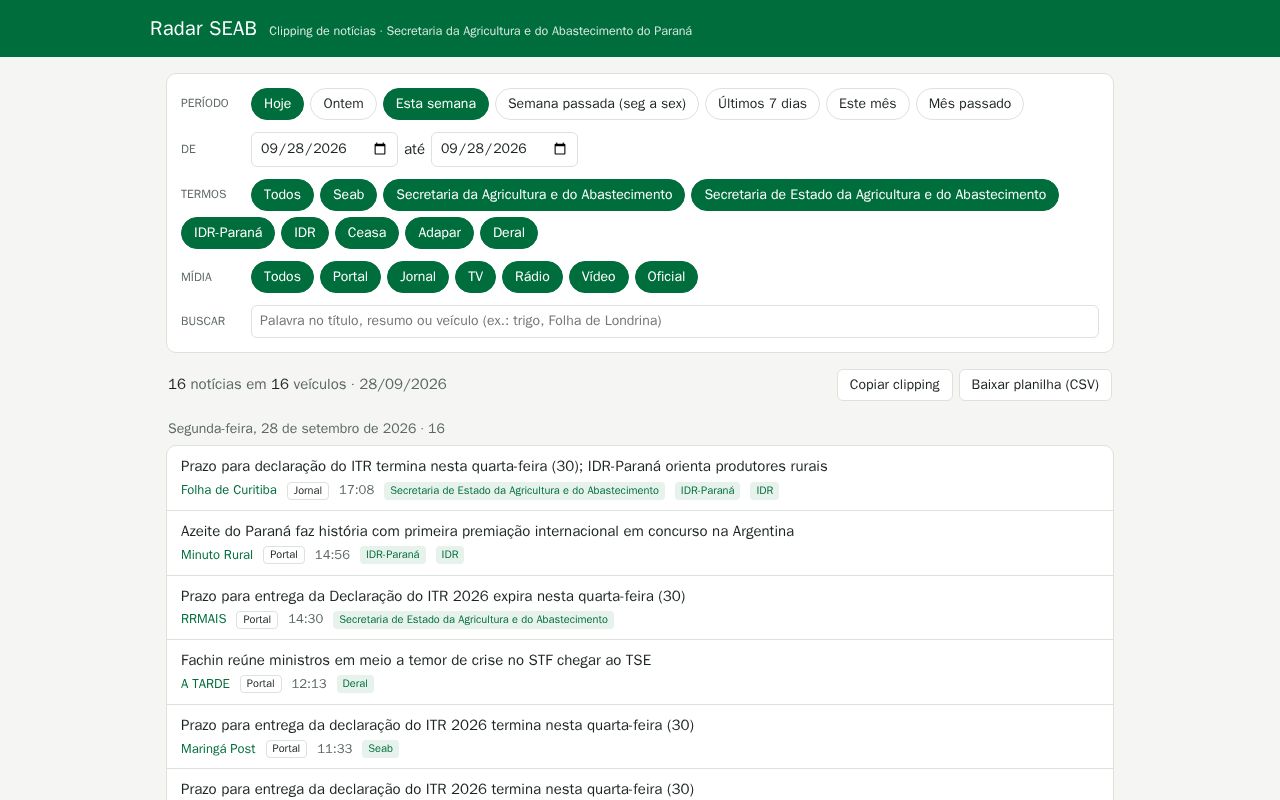Open the headline about ITR 2026 expiring
This screenshot has width=1280, height=800.
(433, 596)
